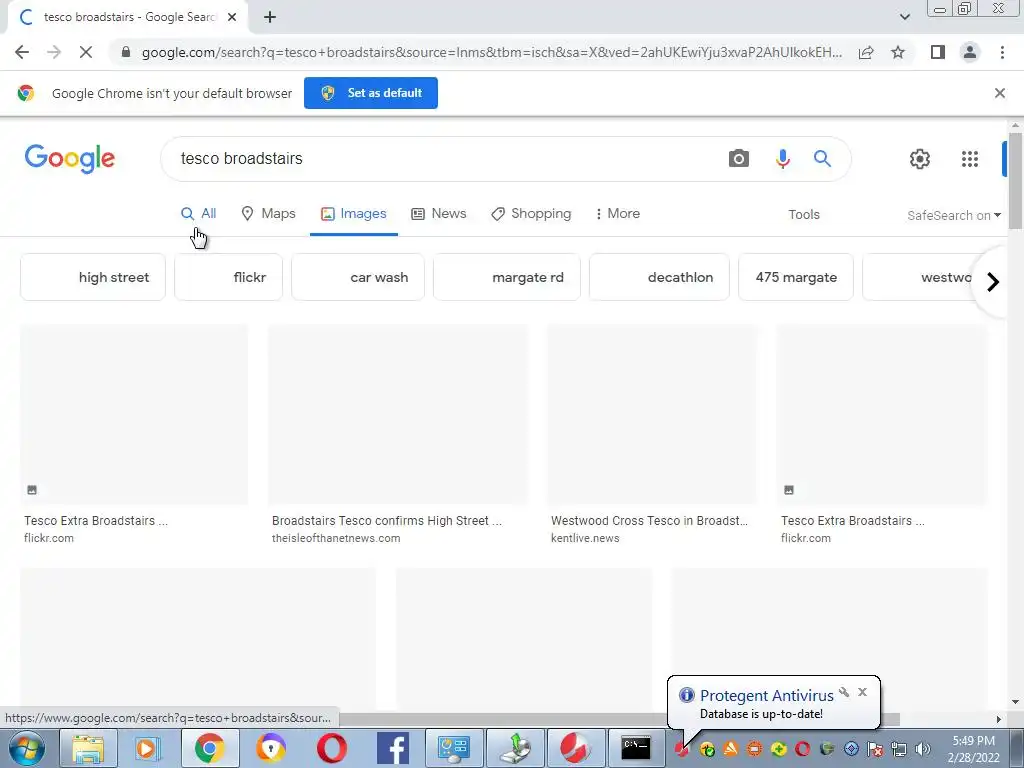1024x768 pixels.
Task: Select the Images tab
Action: [353, 214]
